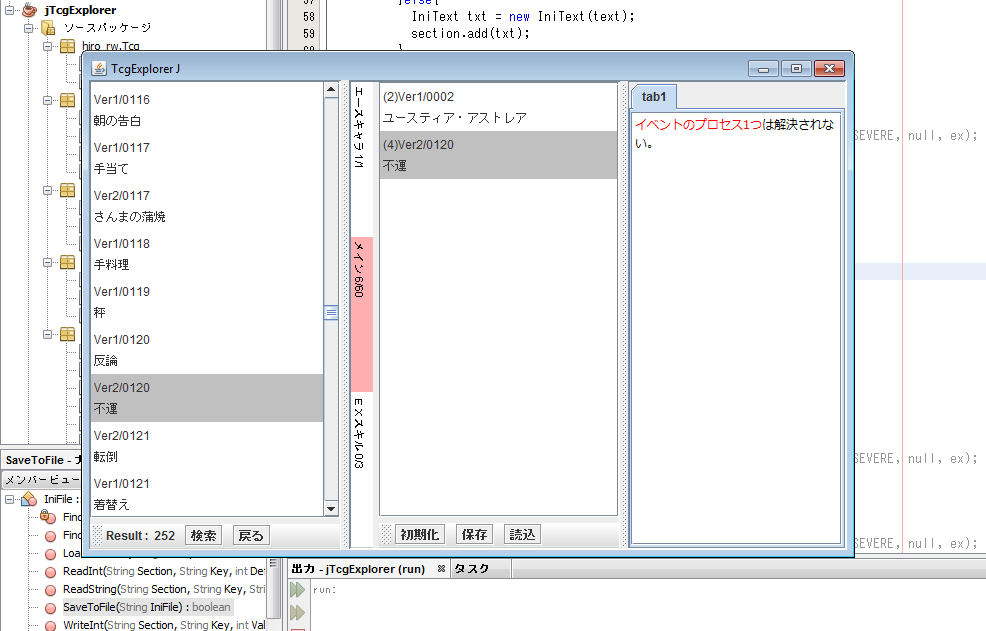986x631 pixels.
Task: Click the jTcgExplorer Java project icon
Action: pyautogui.click(x=30, y=10)
